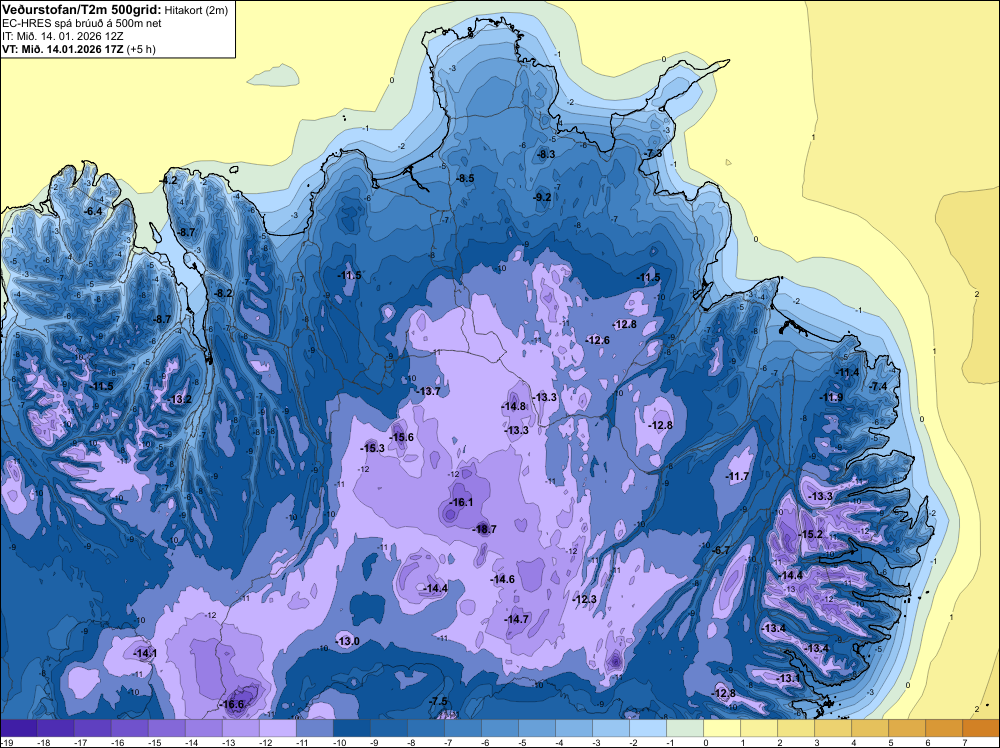1000x748 pixels.
Task: Click the -6.4 temperature label
Action: pos(93,210)
